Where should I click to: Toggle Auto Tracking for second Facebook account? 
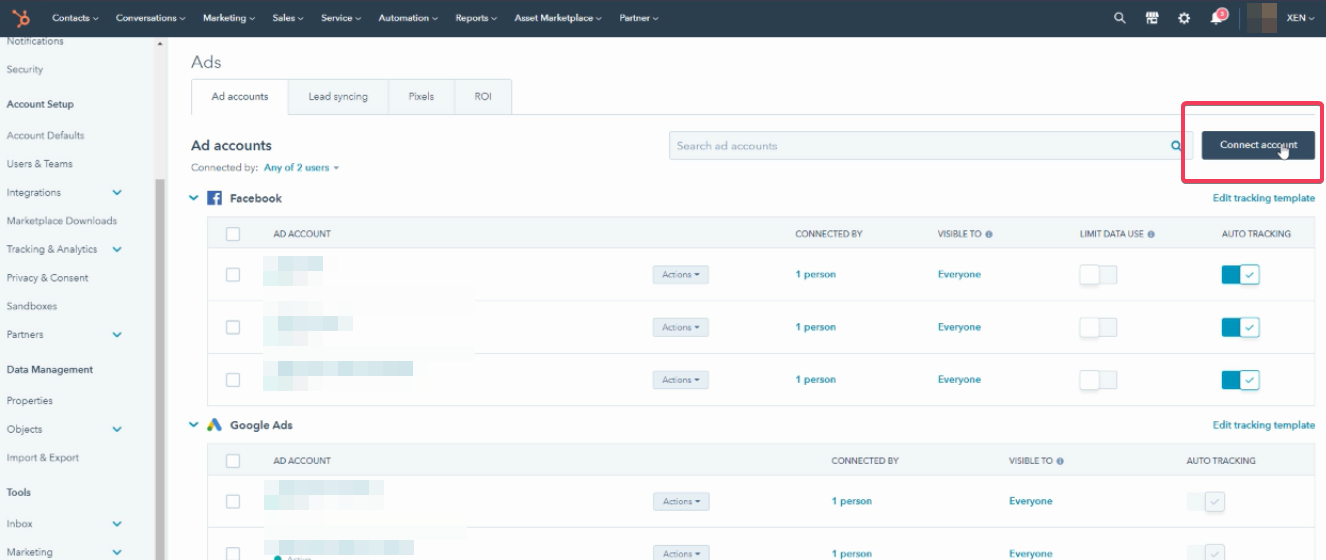click(x=1240, y=327)
